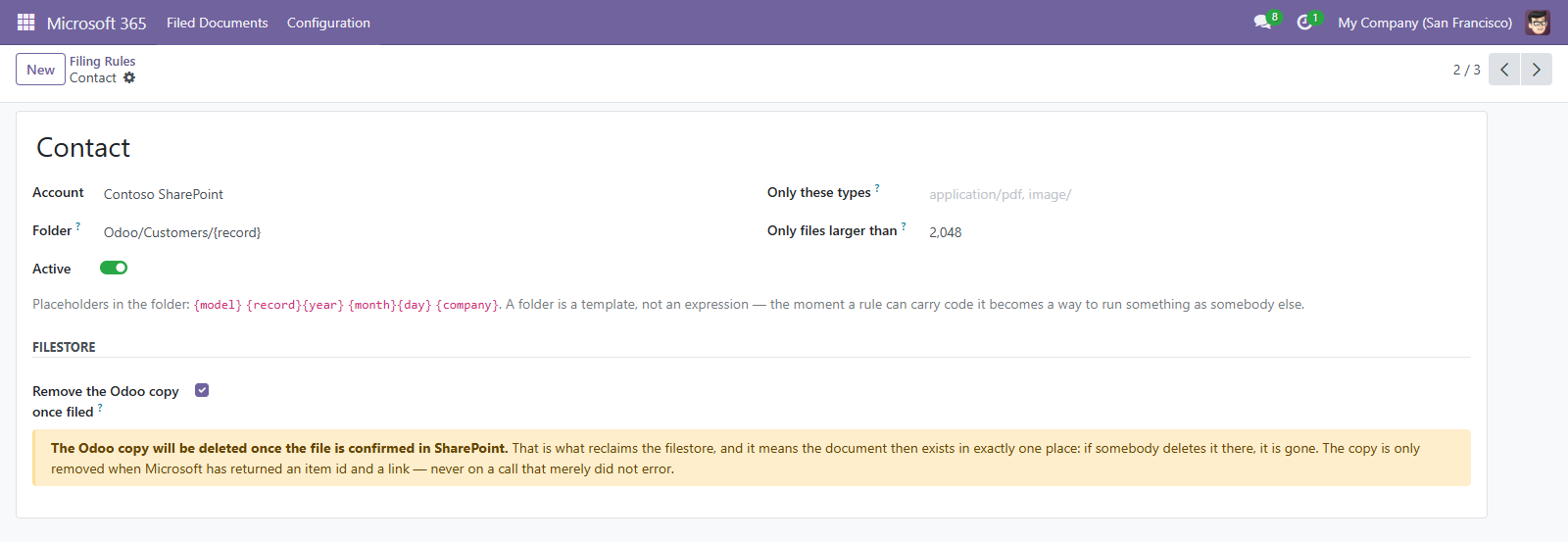Open the gear actions menu beside Contact
1568x542 pixels.
pyautogui.click(x=129, y=77)
